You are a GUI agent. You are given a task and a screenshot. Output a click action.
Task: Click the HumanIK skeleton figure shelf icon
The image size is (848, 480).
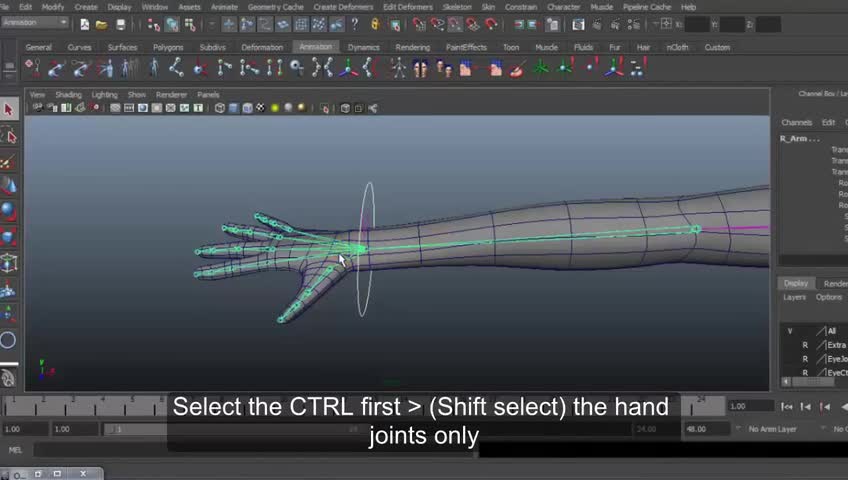(x=398, y=68)
